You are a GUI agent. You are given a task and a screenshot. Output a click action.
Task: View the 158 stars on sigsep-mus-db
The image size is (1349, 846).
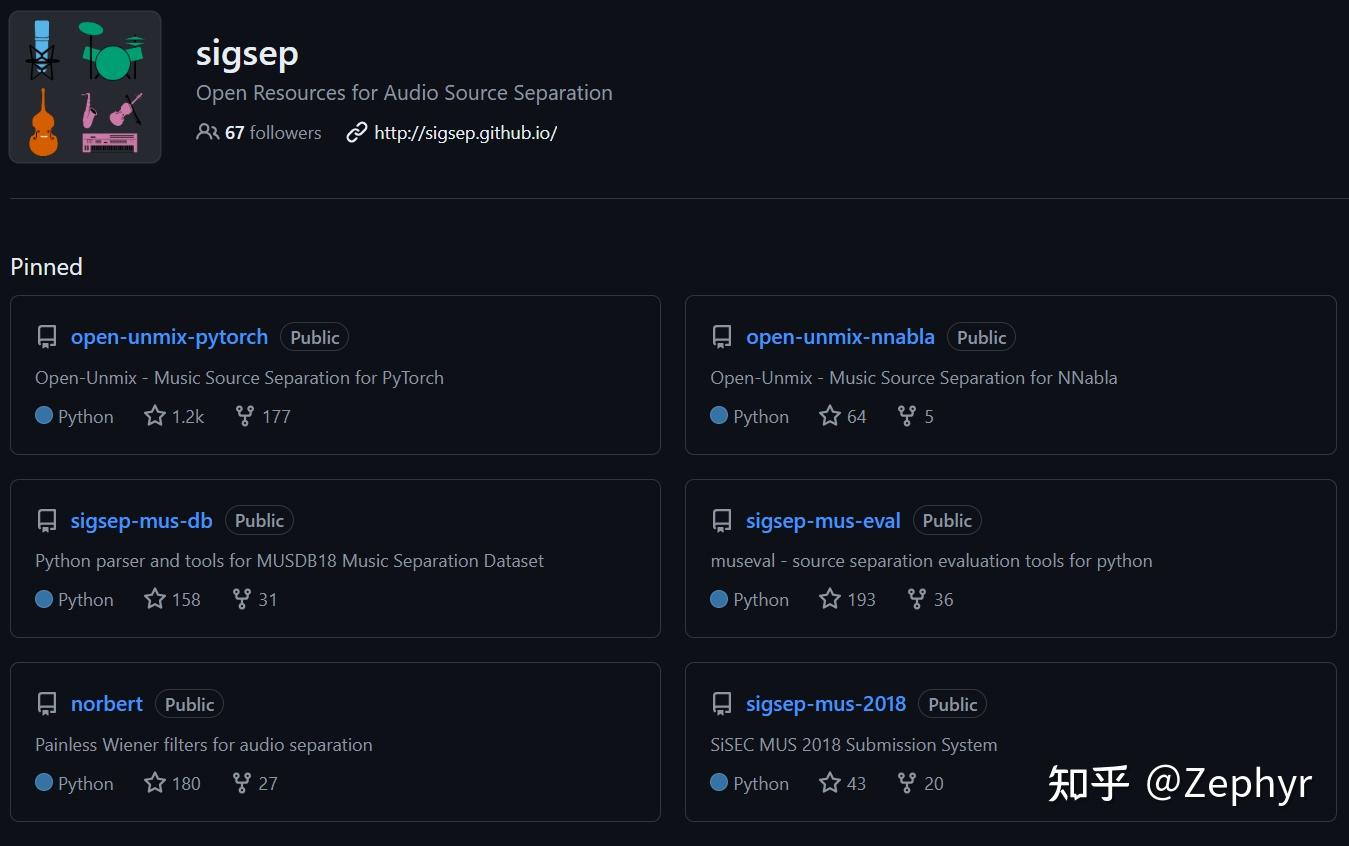point(173,600)
